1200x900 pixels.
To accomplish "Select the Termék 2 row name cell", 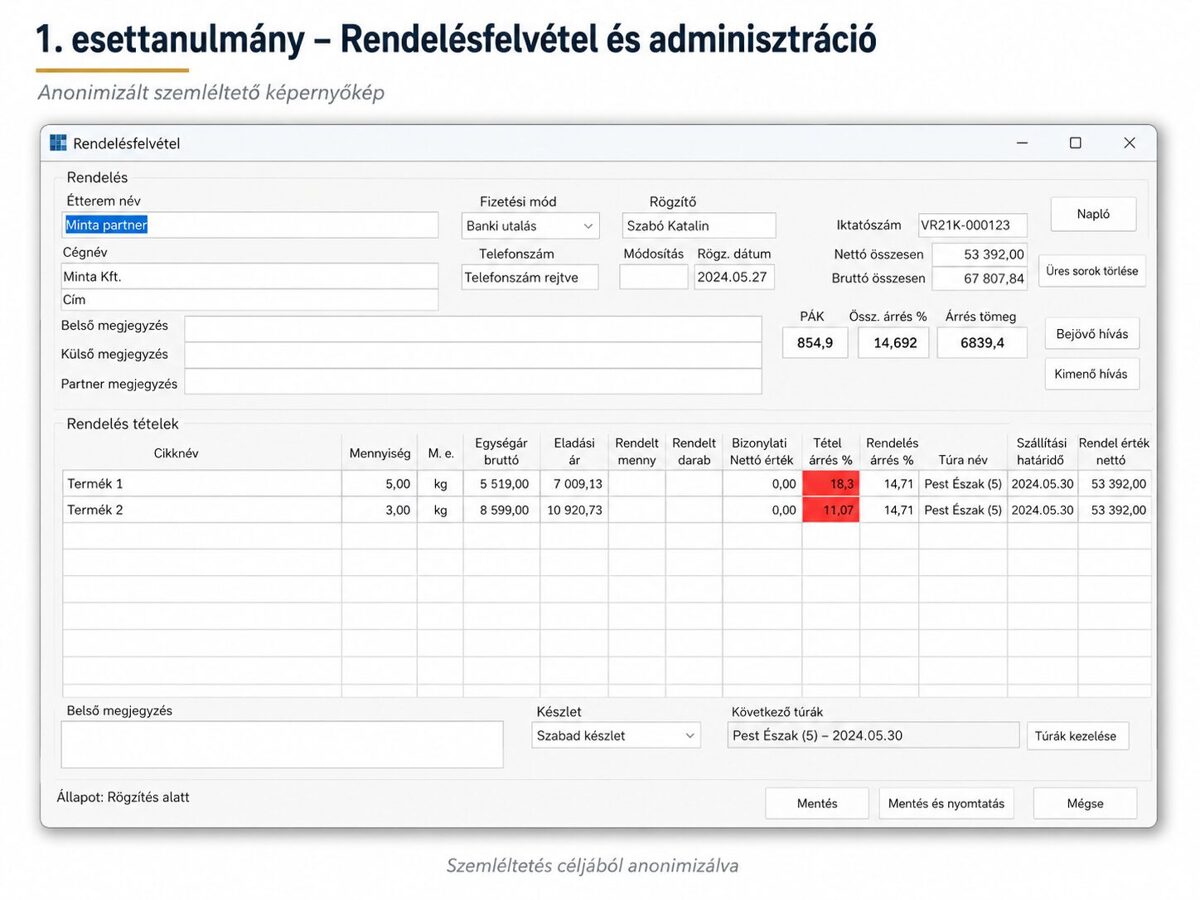I will pos(202,510).
